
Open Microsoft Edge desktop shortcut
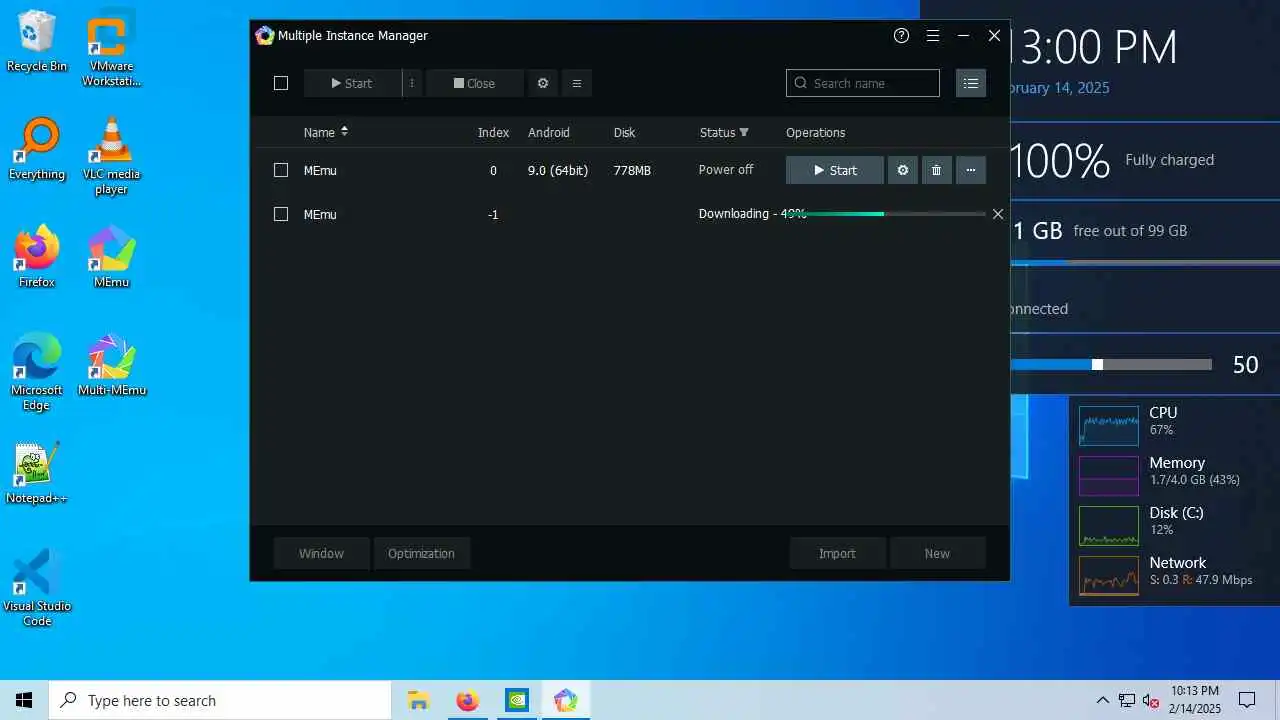37,372
